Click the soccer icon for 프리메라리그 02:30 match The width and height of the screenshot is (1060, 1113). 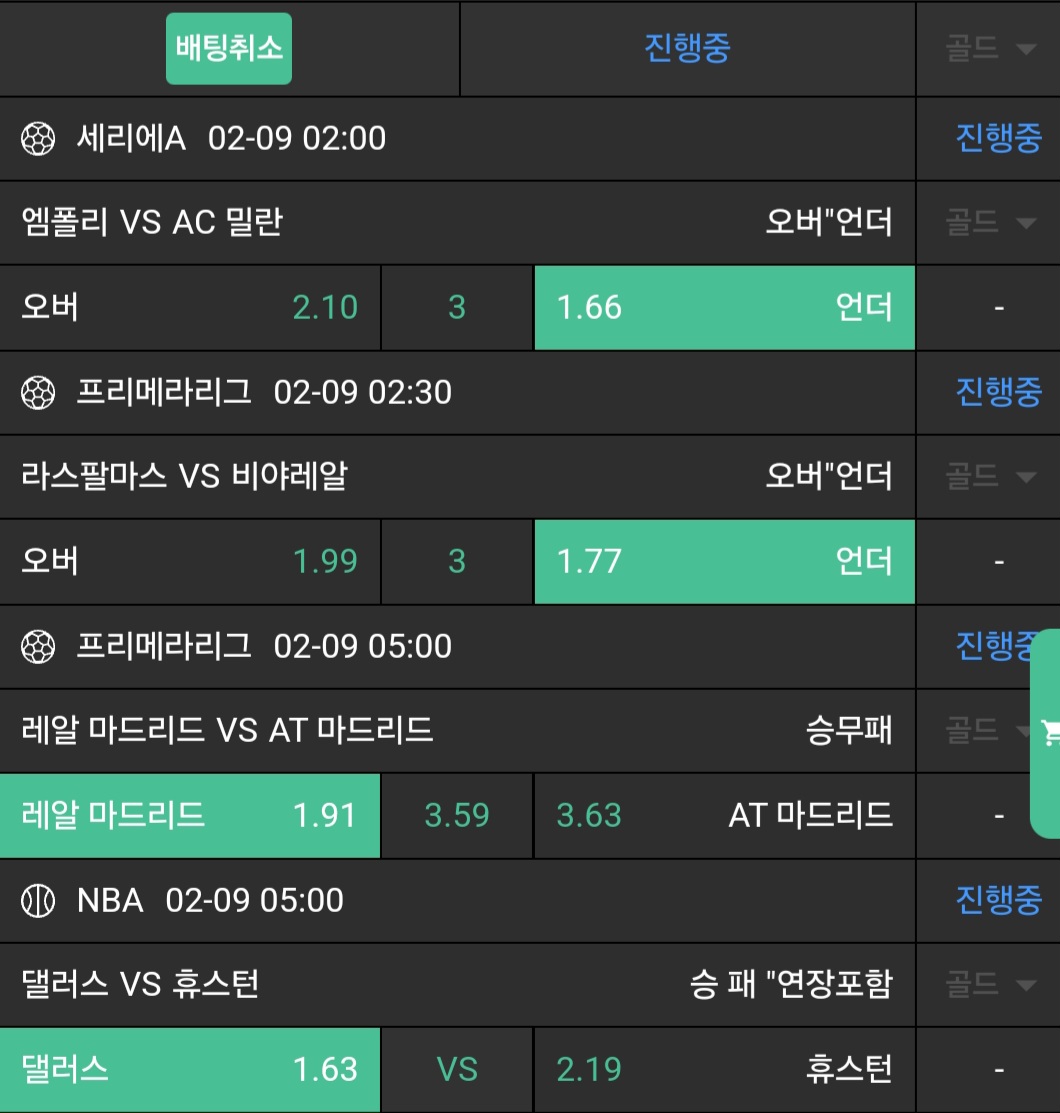tap(37, 393)
